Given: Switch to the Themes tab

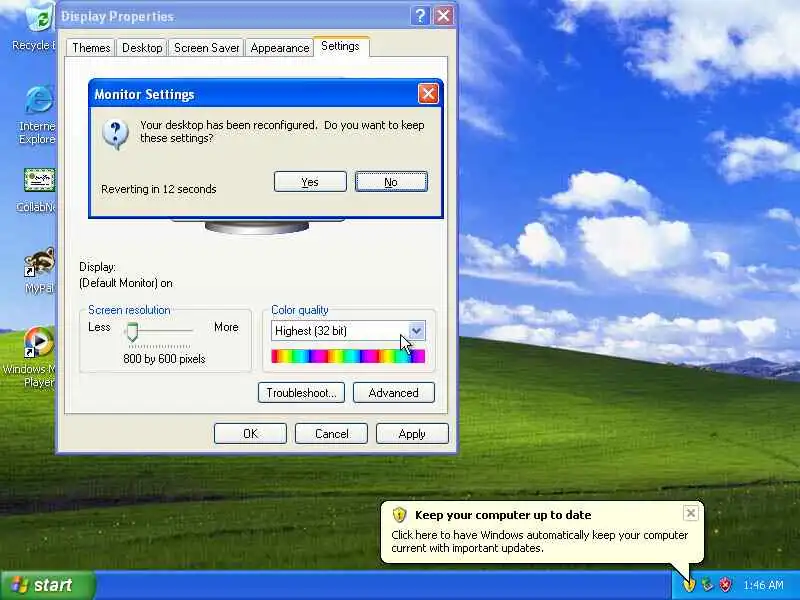Looking at the screenshot, I should click(91, 47).
